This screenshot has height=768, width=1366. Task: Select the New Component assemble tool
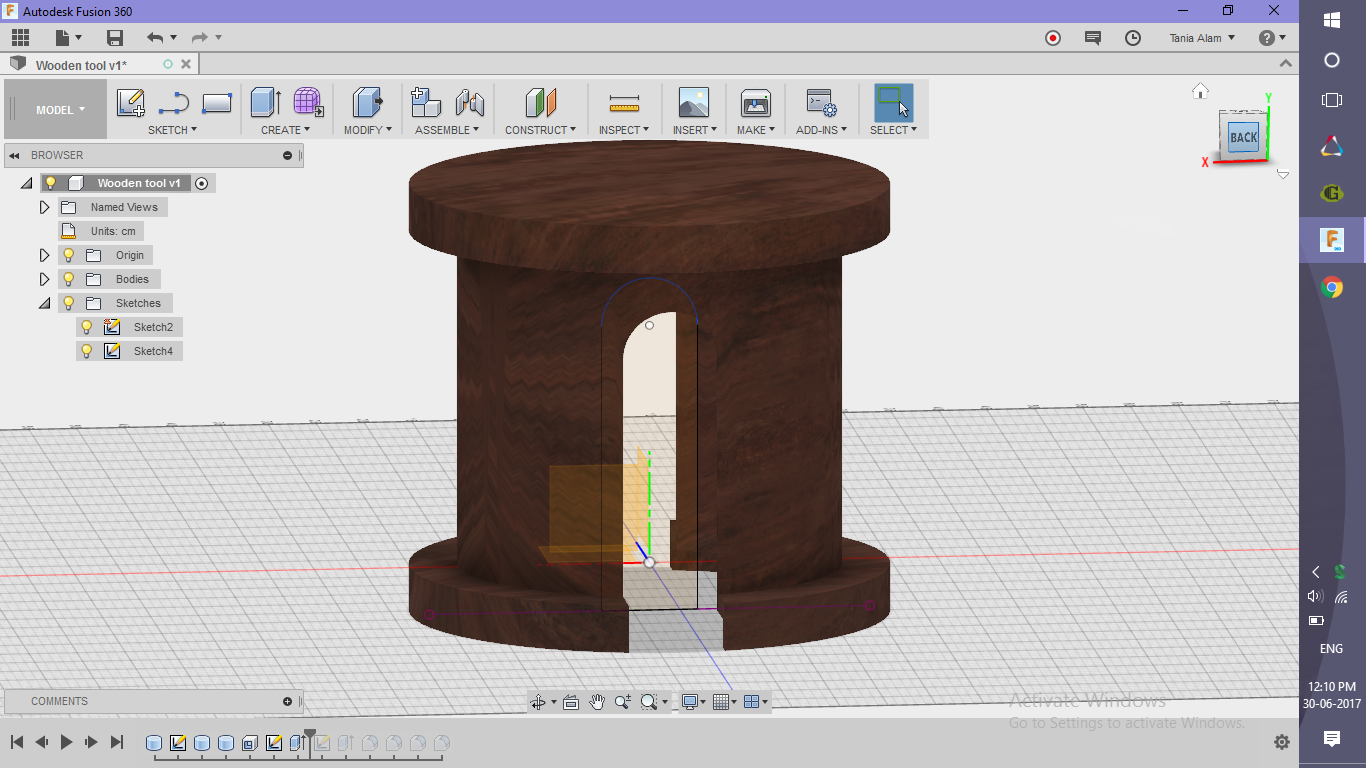426,102
